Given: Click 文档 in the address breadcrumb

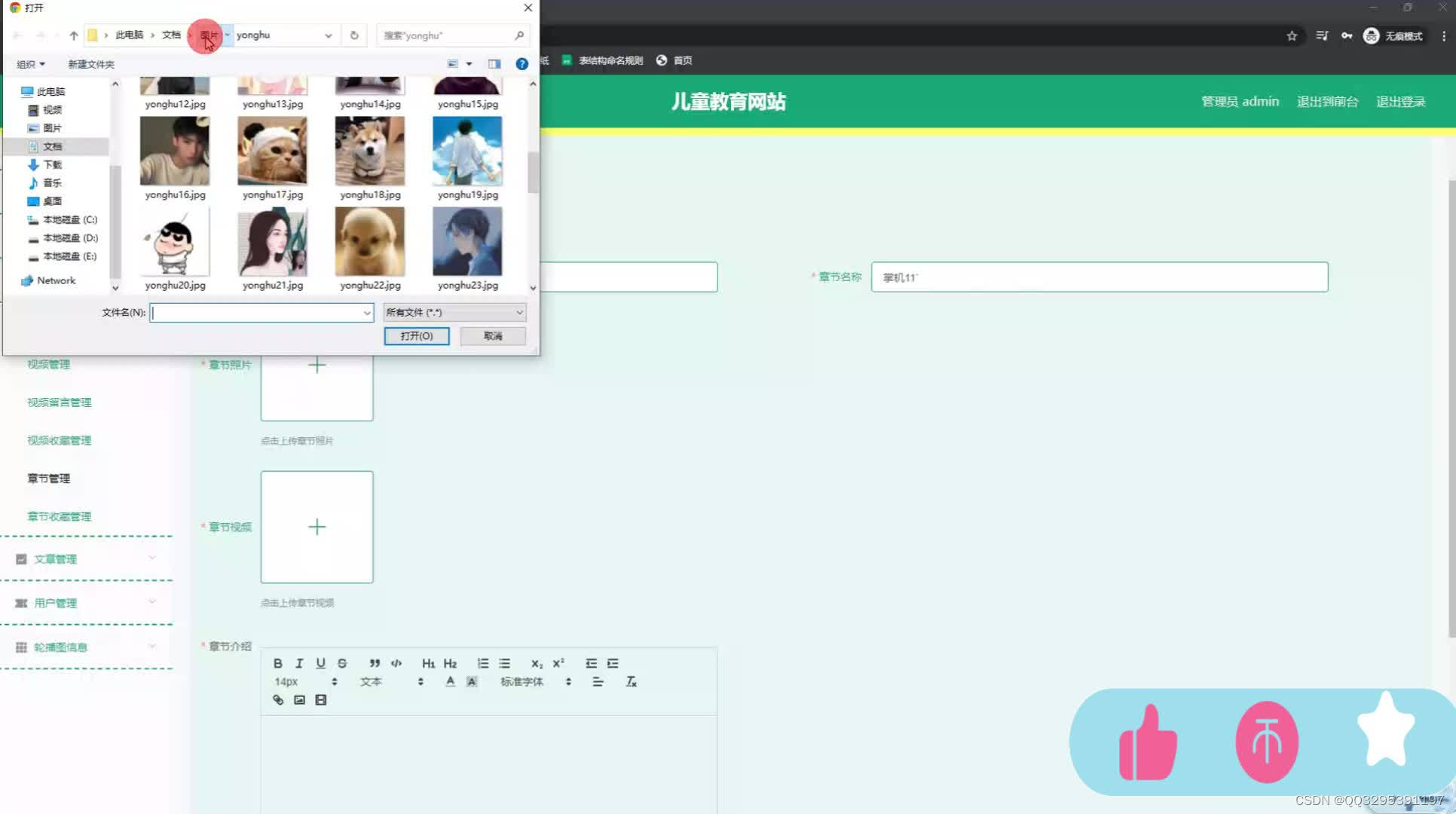Looking at the screenshot, I should pos(171,35).
